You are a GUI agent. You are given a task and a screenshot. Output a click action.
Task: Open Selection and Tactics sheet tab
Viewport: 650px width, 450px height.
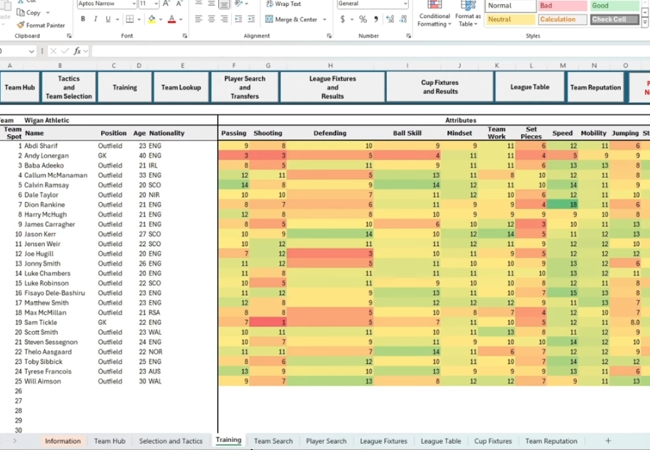(171, 441)
